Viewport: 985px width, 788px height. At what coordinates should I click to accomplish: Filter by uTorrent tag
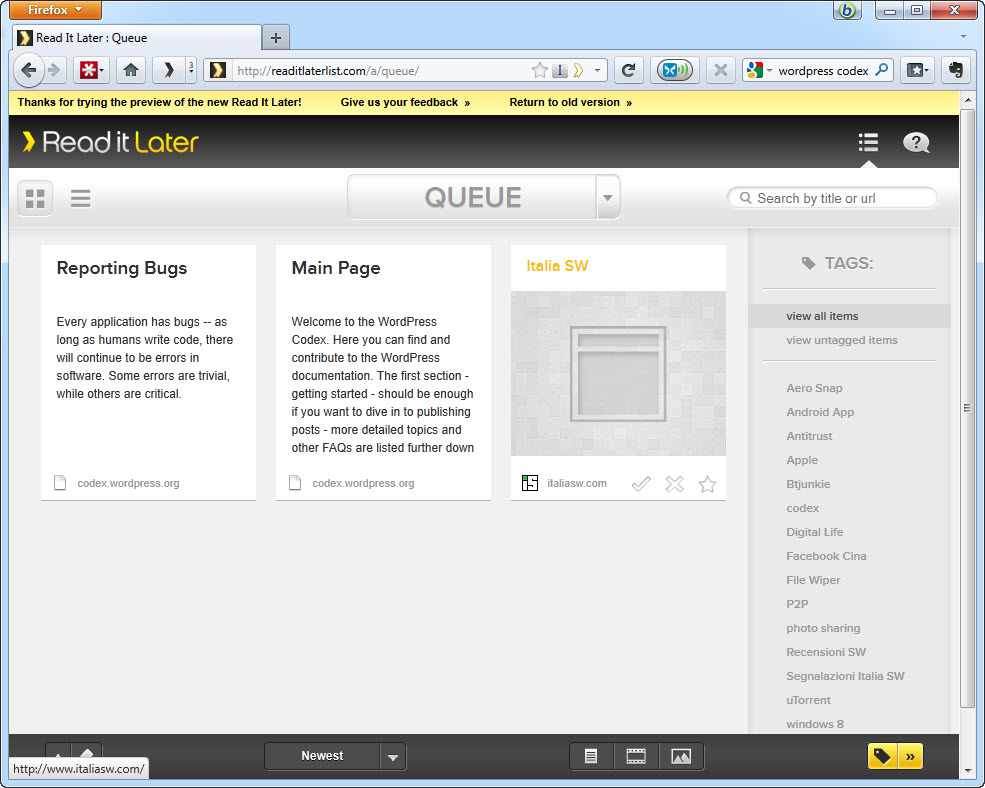[x=808, y=700]
